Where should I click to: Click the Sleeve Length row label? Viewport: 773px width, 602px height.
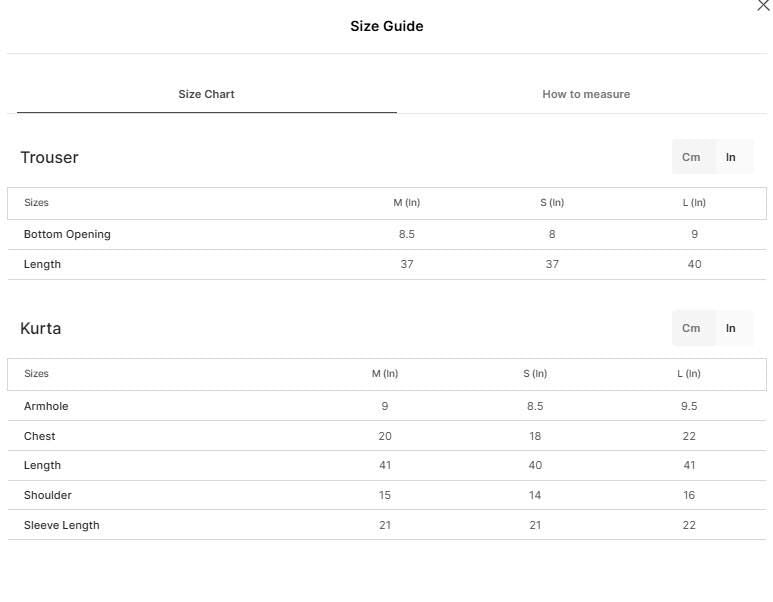tap(62, 526)
